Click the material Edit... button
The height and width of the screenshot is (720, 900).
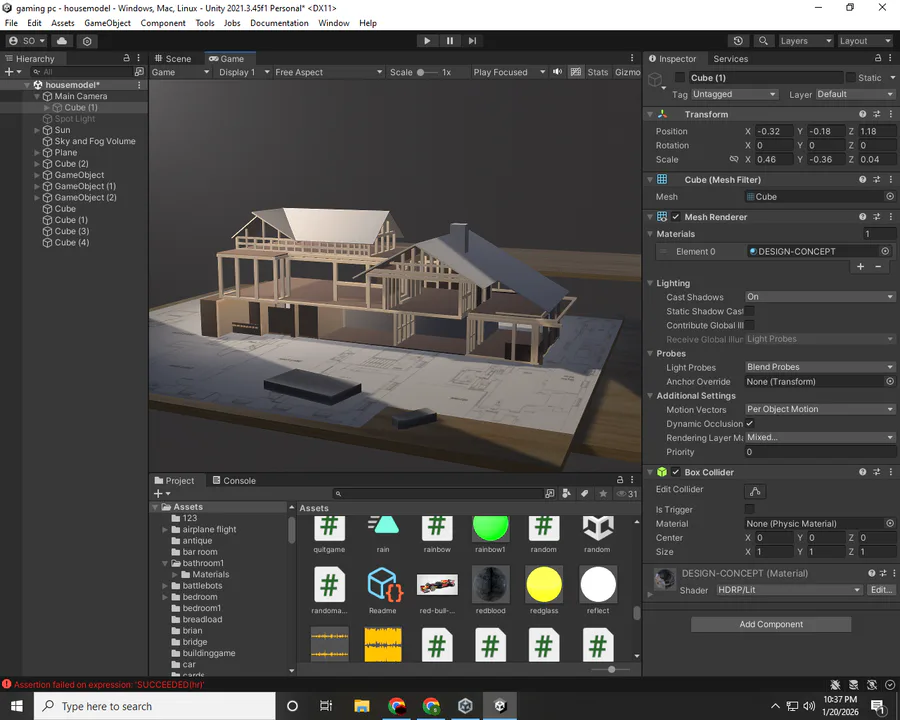click(x=881, y=590)
